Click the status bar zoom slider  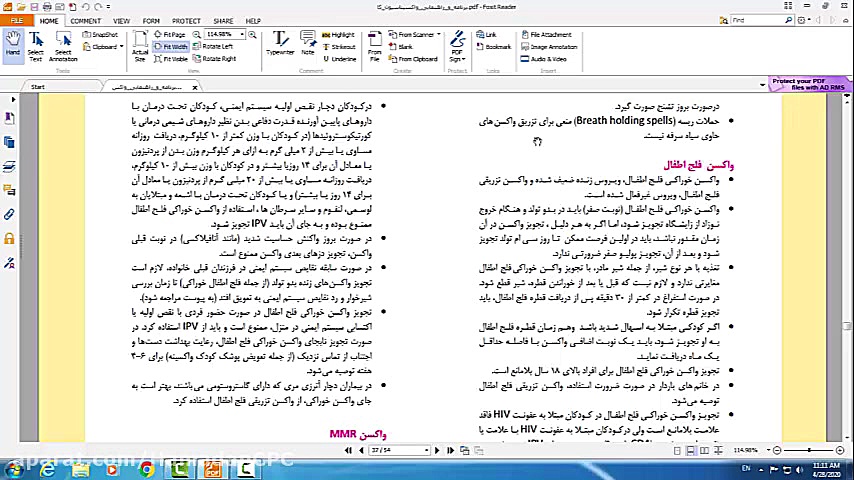click(x=809, y=451)
